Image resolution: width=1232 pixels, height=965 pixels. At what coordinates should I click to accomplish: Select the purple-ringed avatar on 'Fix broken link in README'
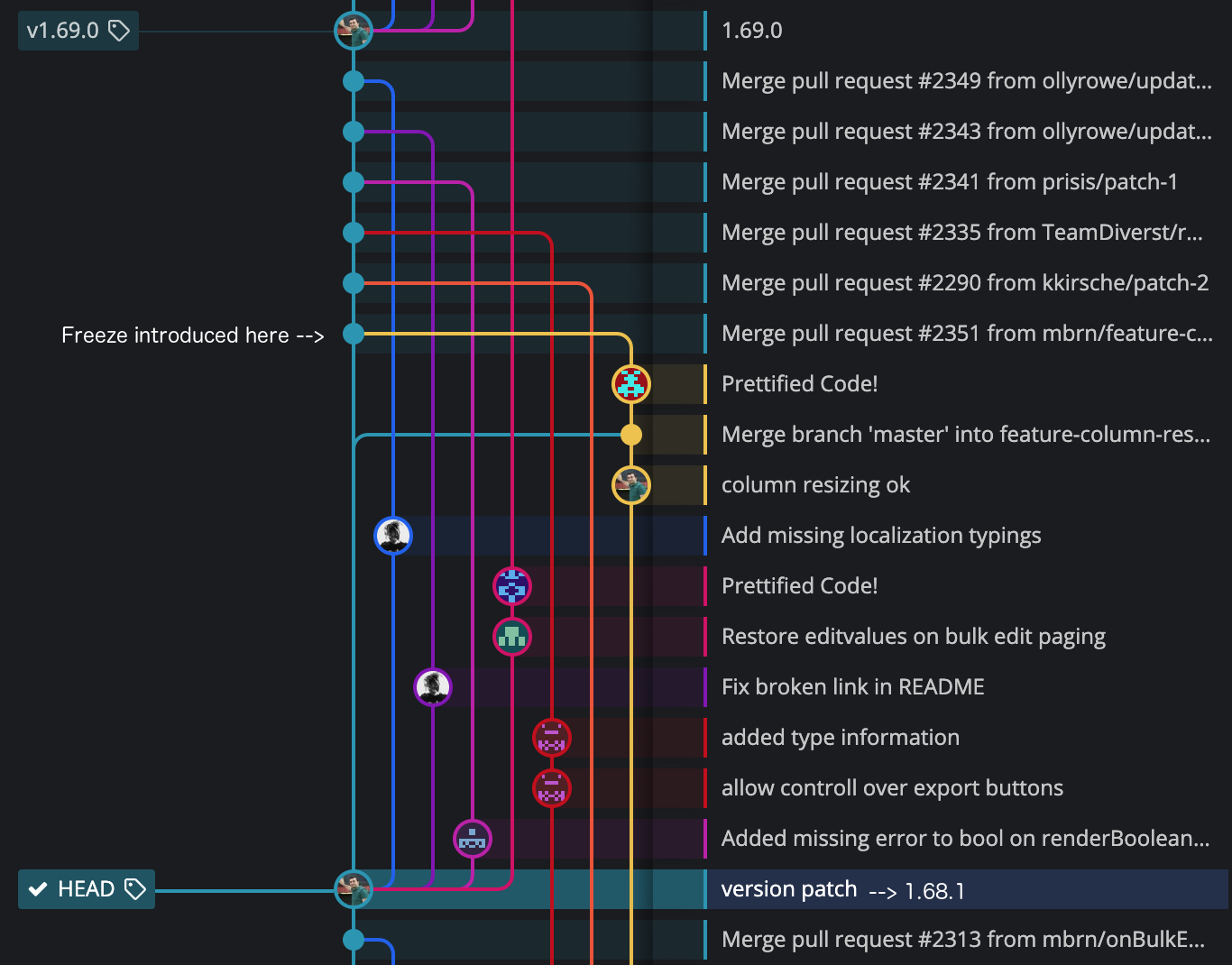pos(432,686)
